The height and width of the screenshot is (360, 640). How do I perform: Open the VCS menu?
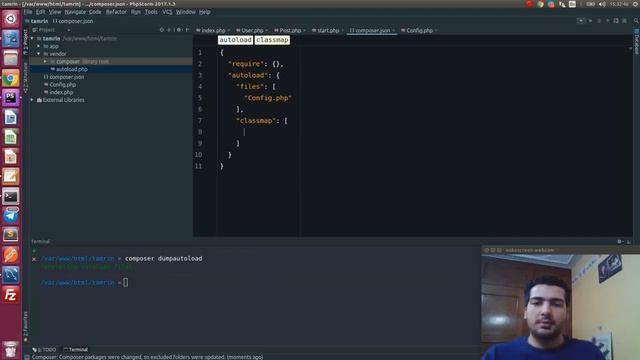pyautogui.click(x=167, y=12)
